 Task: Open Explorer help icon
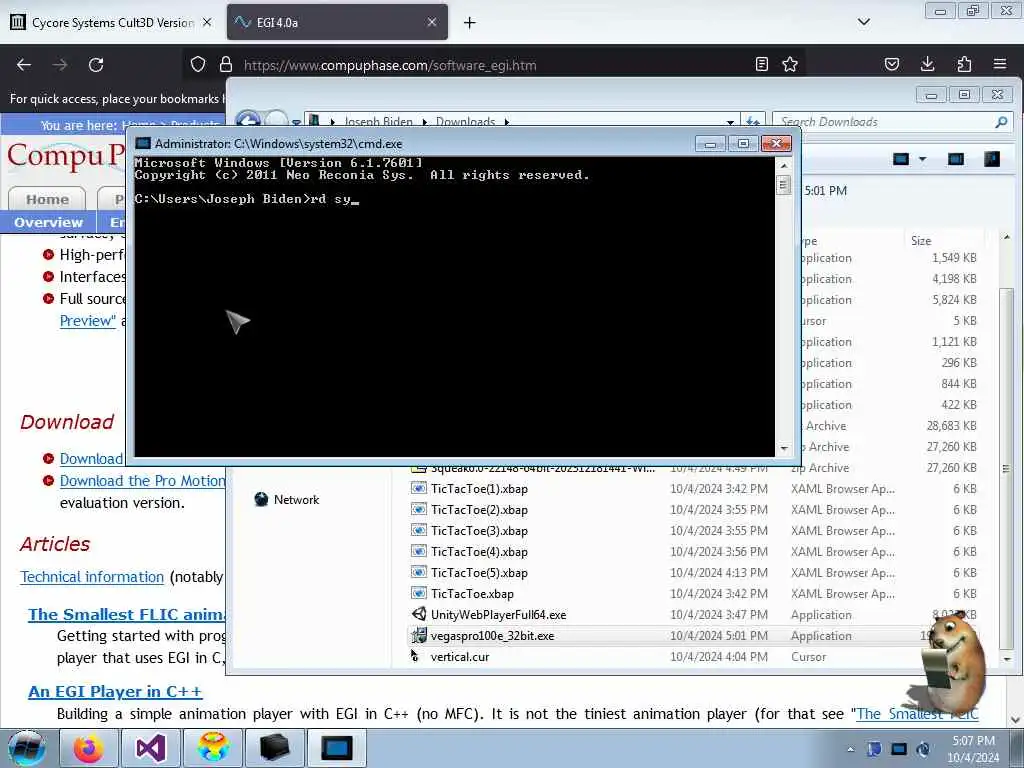992,159
